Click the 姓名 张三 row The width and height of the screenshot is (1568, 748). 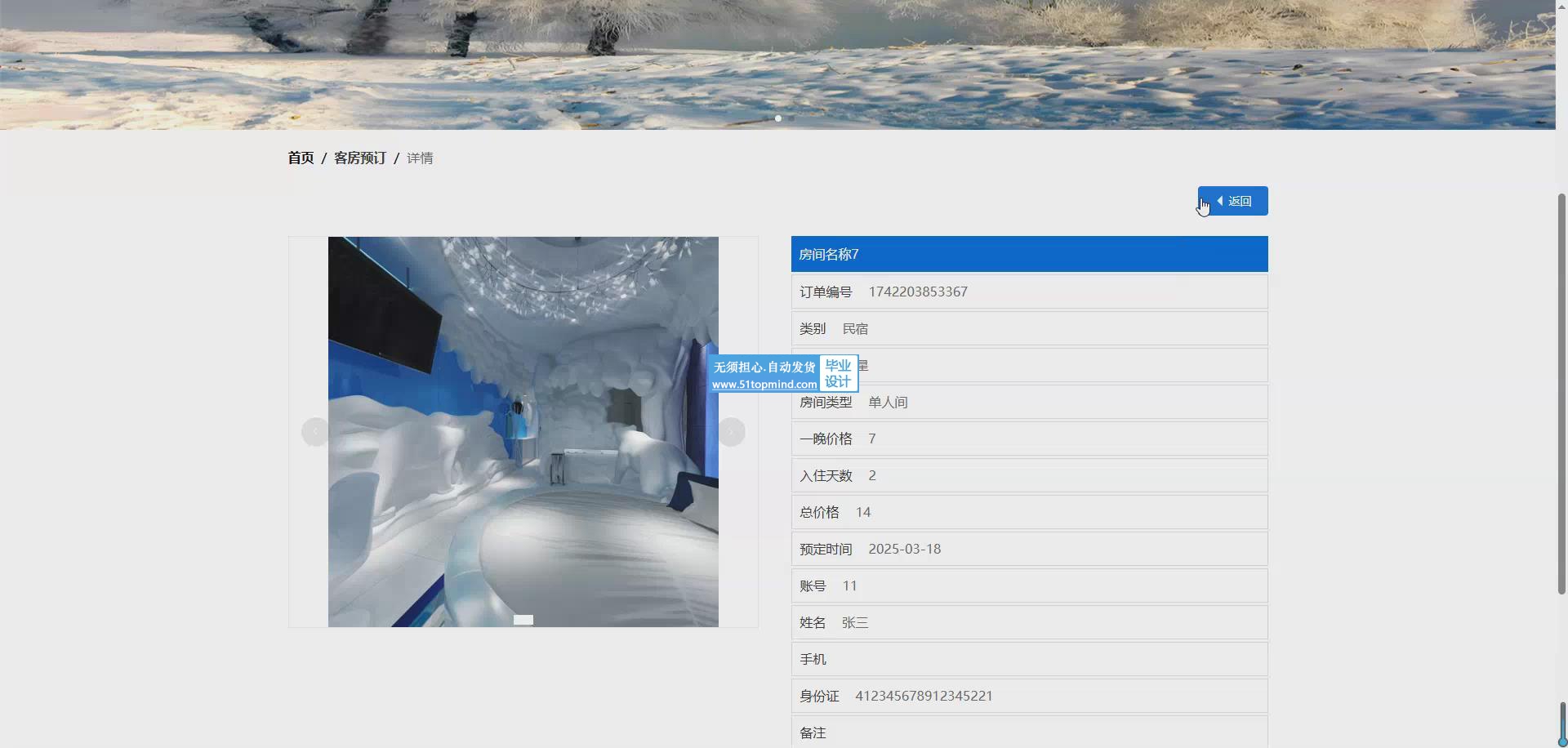pos(1029,622)
